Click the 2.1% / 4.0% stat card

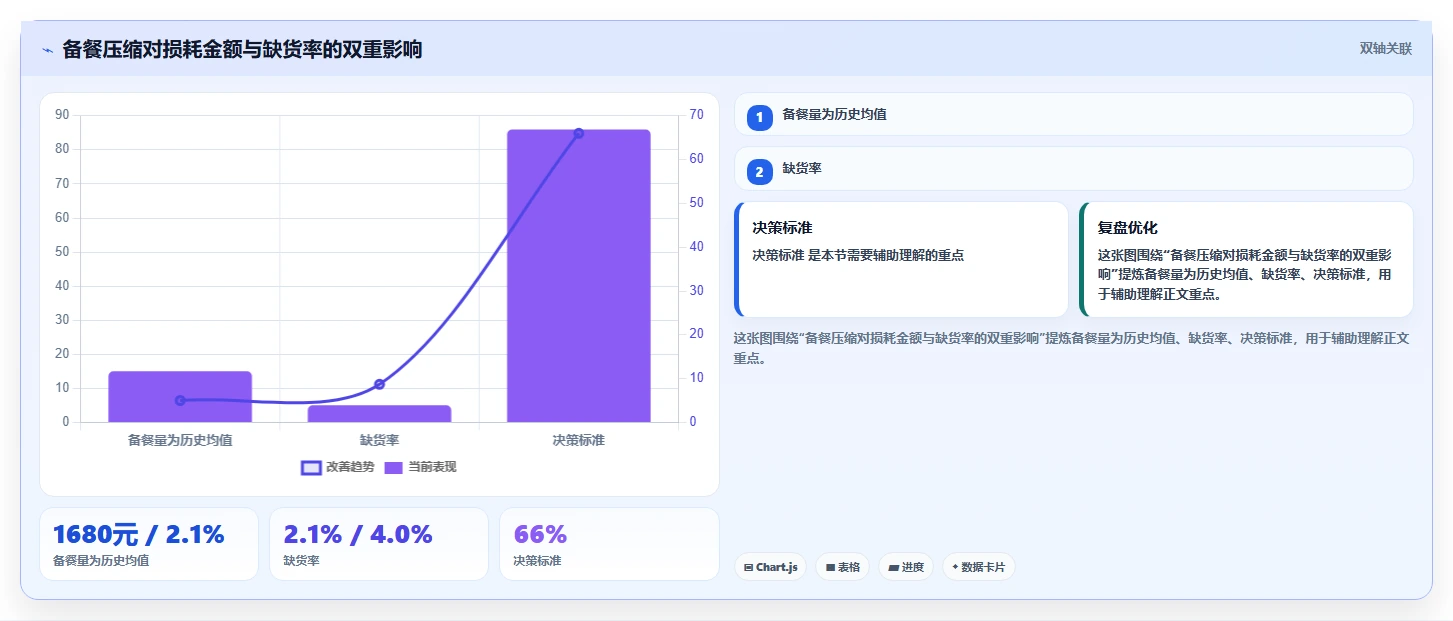click(379, 544)
